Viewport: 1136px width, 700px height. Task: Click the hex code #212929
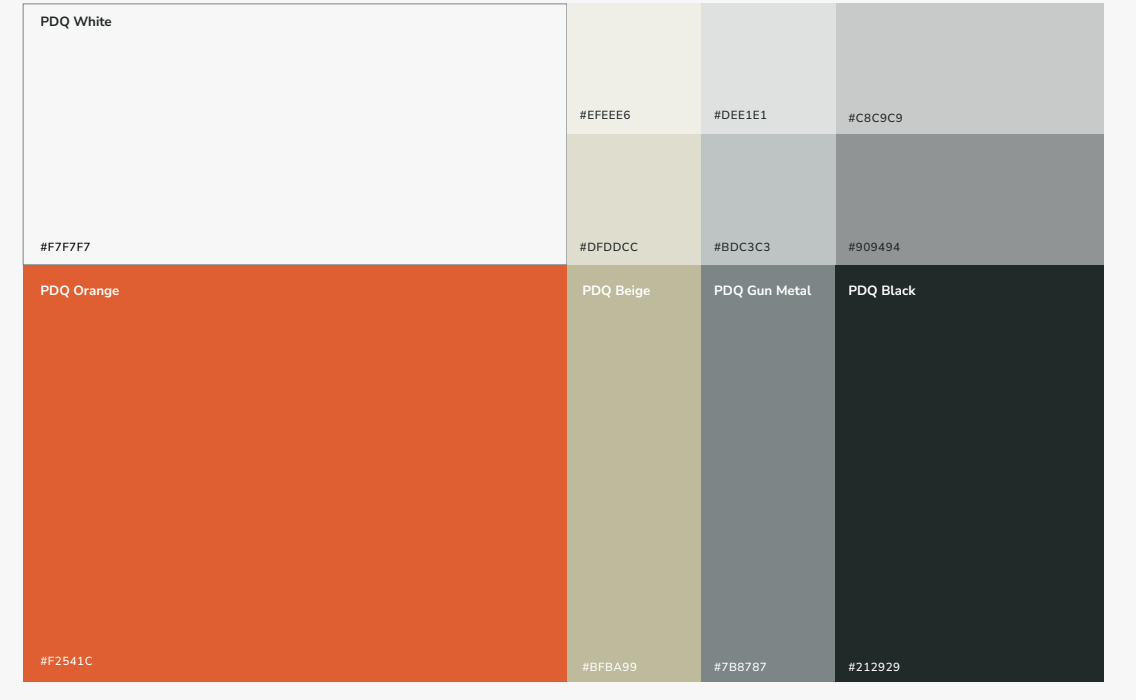pos(874,667)
